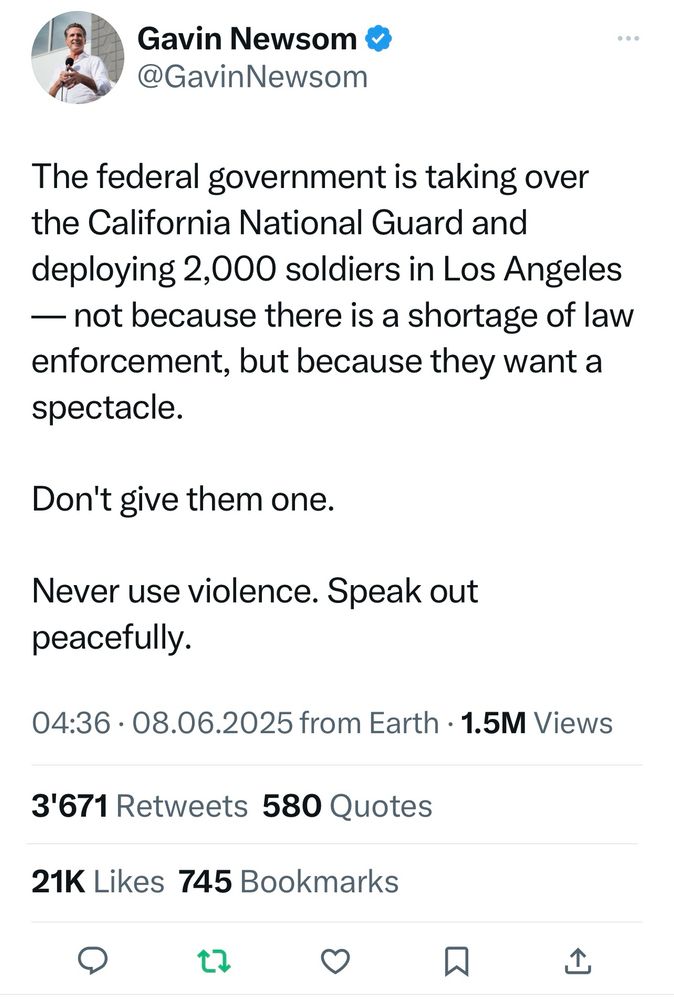Click the Gavin Newsom display name
674x1000 pixels.
click(x=247, y=39)
